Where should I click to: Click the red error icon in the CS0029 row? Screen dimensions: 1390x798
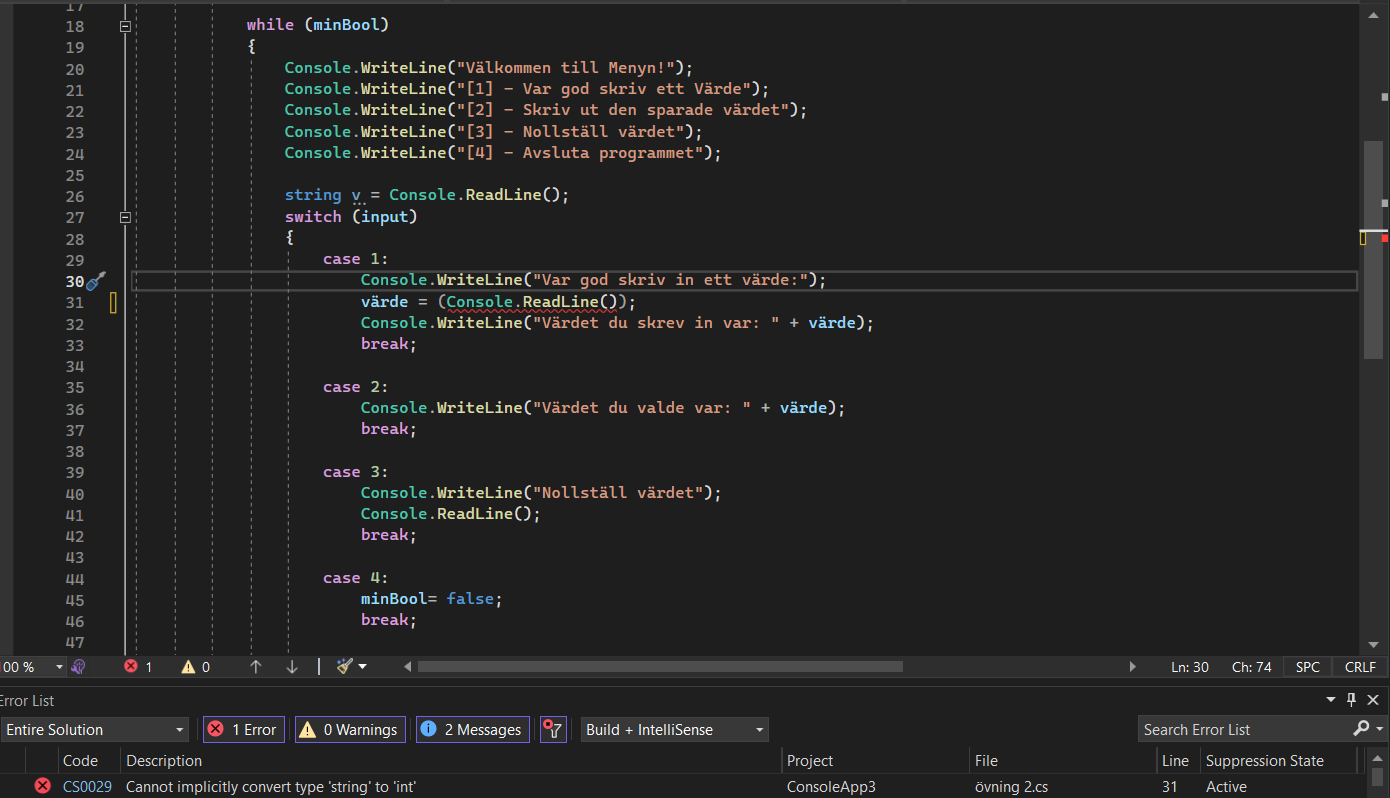(42, 787)
